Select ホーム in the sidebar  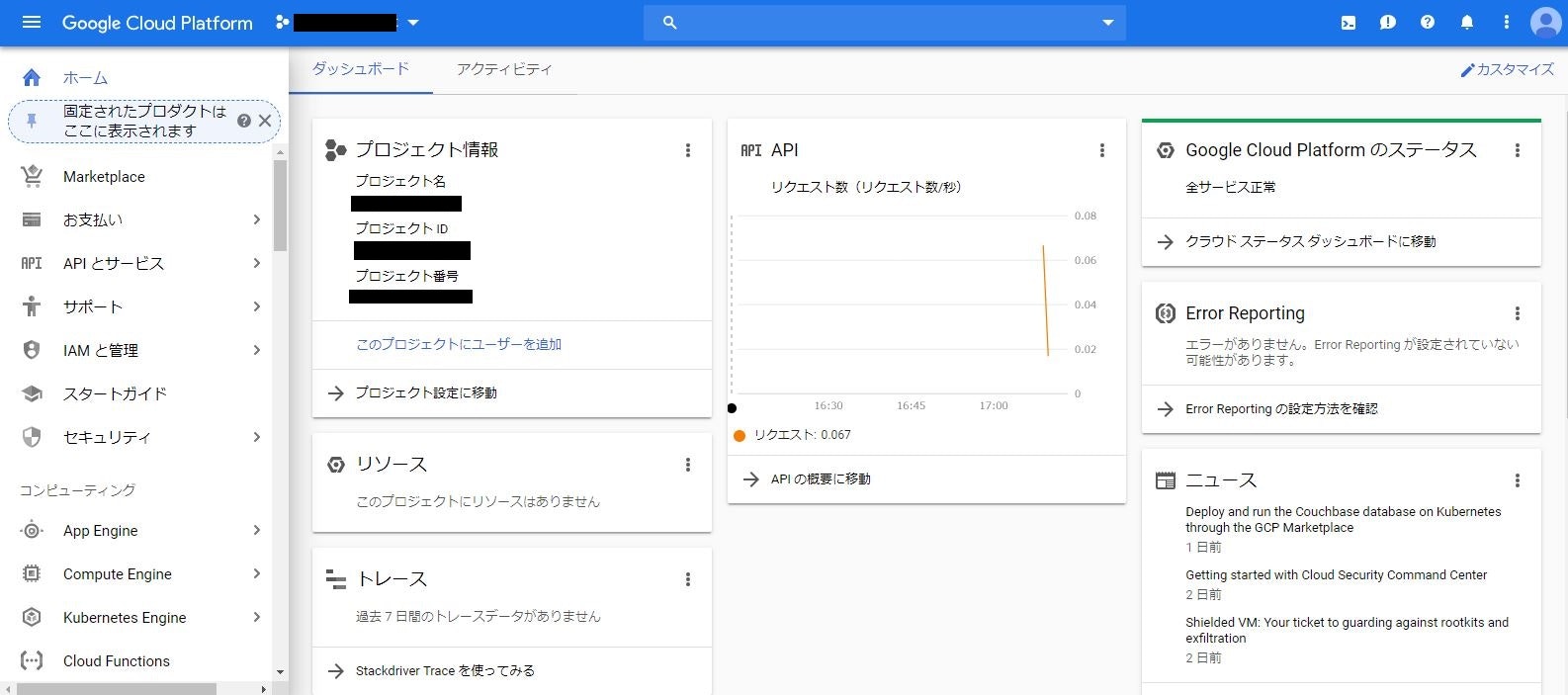[x=85, y=77]
